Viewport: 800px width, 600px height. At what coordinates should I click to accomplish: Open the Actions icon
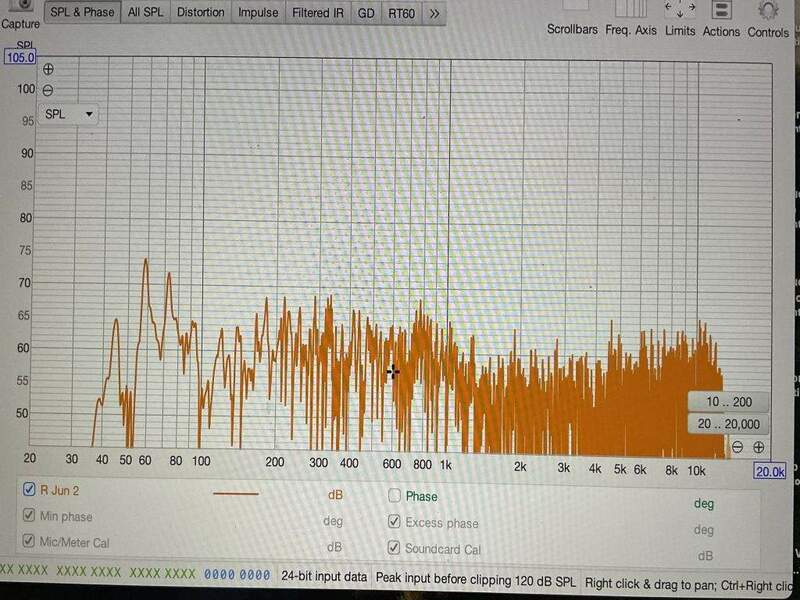721,10
